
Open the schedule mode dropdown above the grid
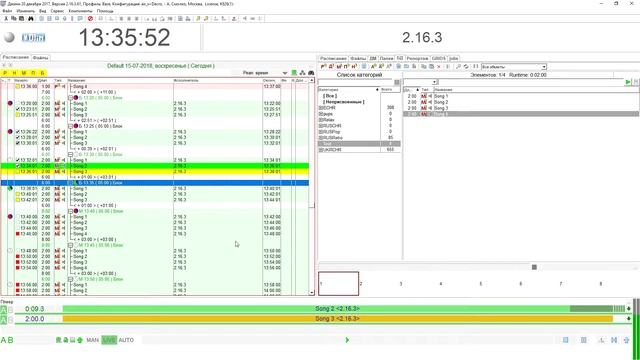[284, 73]
